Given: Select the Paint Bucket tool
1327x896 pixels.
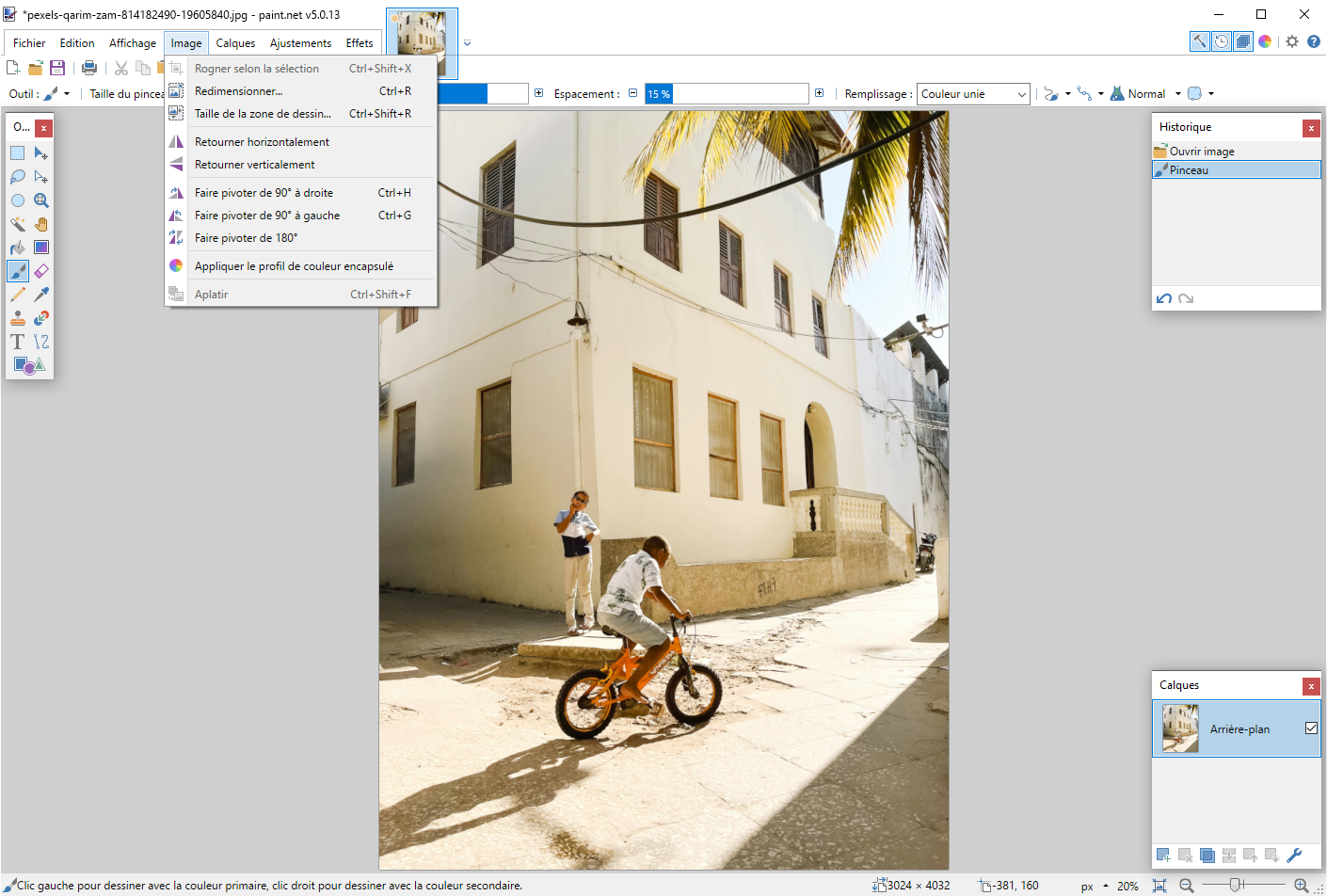Looking at the screenshot, I should (17, 248).
